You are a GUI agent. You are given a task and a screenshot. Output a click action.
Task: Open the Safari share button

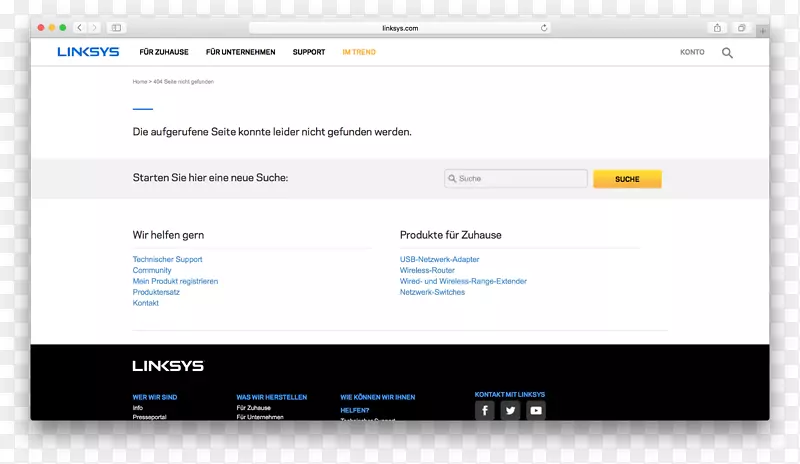717,28
